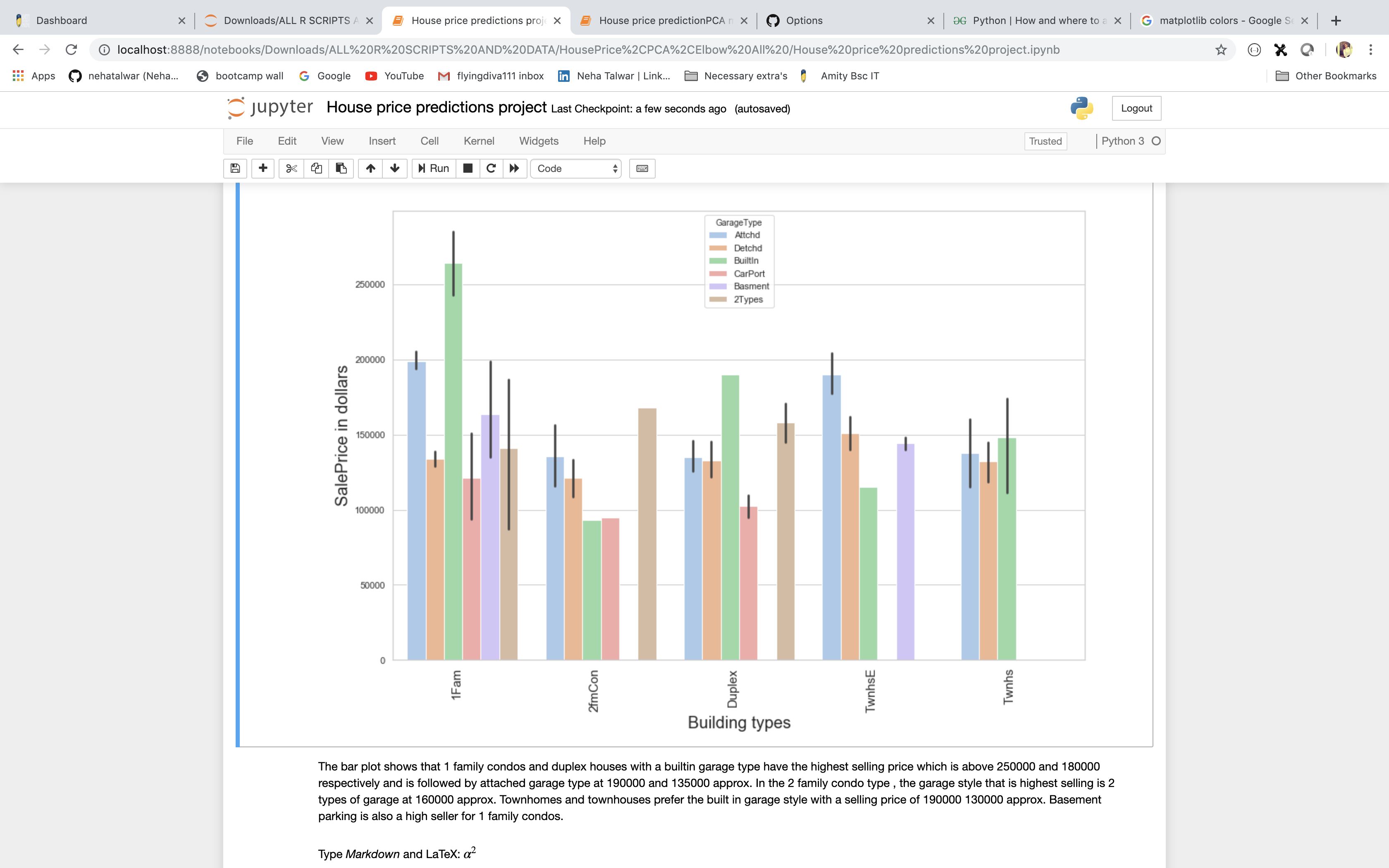This screenshot has width=1389, height=868.
Task: Paste cell below with paste icon
Action: (x=341, y=168)
